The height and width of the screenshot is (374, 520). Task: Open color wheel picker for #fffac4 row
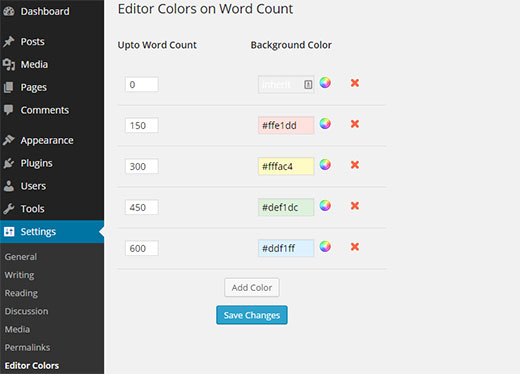point(325,164)
